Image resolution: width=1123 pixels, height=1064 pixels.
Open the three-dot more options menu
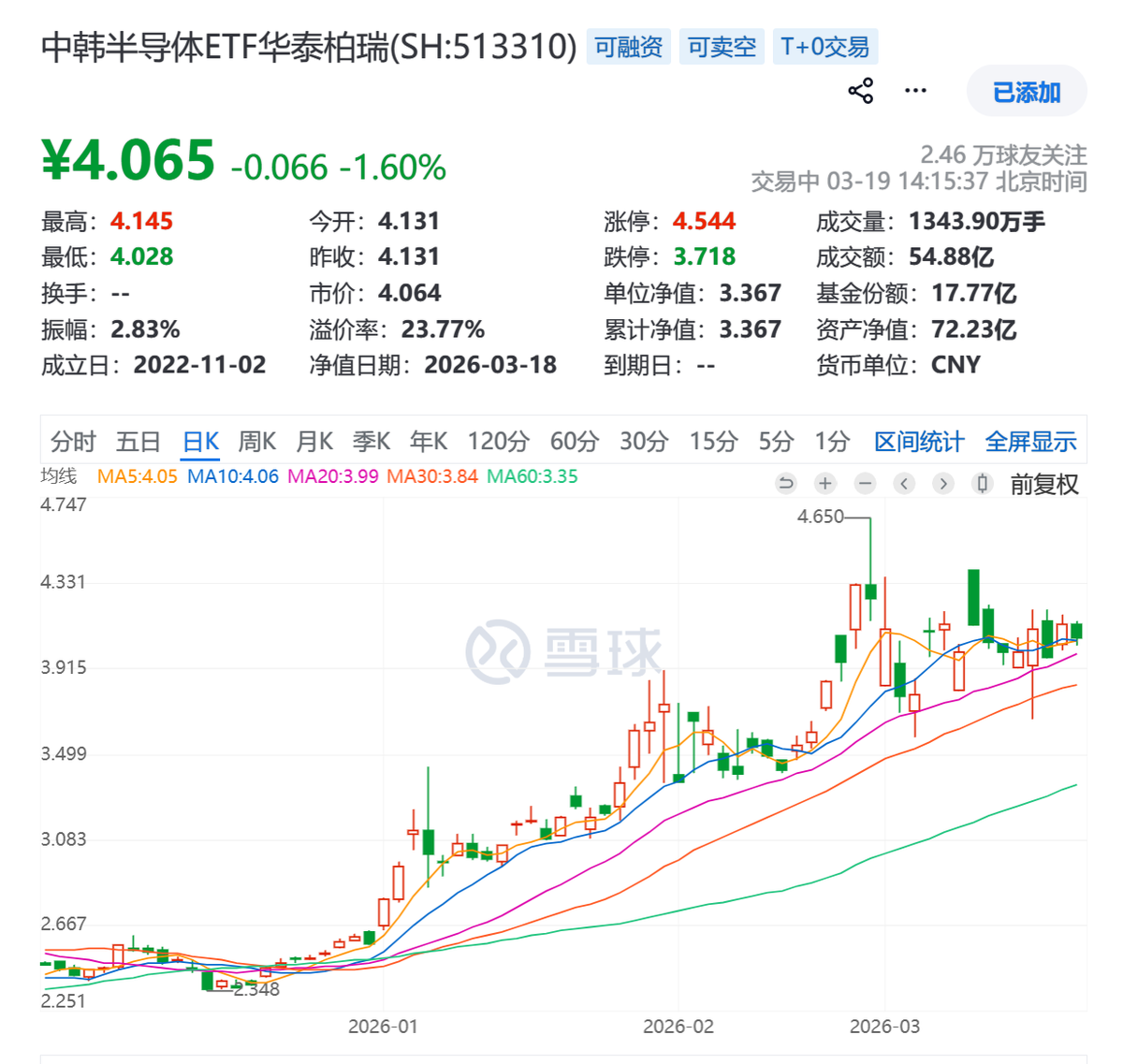[x=915, y=91]
